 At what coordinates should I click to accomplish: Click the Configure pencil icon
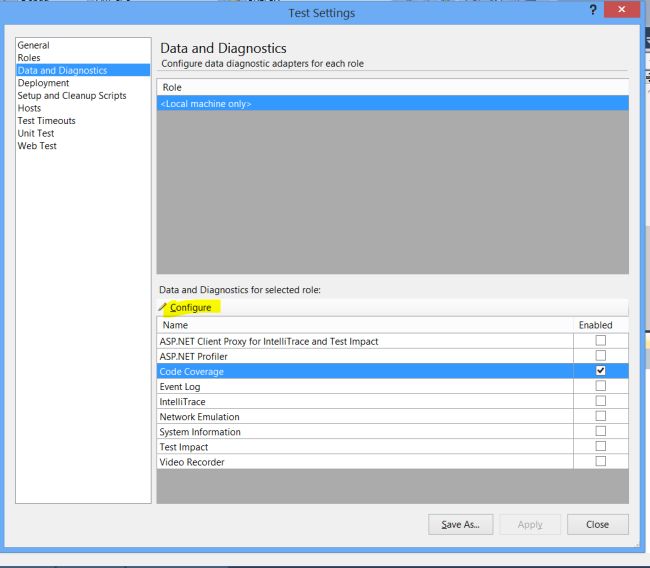162,307
